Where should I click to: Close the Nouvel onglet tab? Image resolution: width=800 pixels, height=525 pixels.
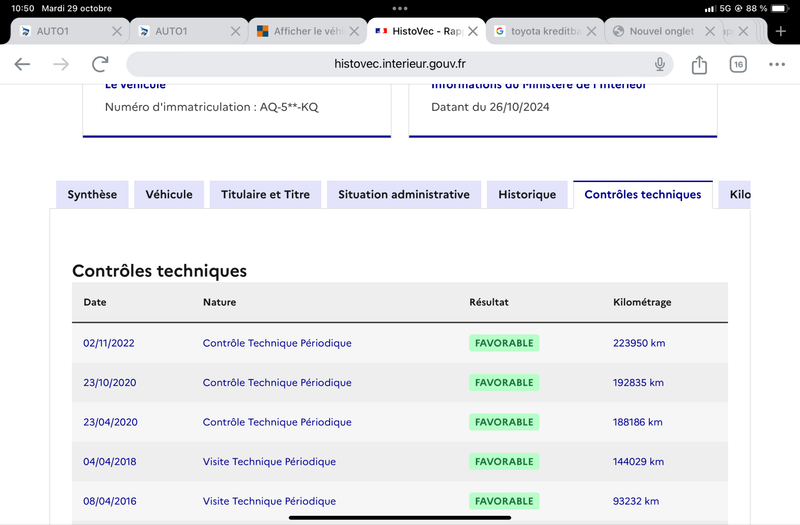[x=710, y=31]
